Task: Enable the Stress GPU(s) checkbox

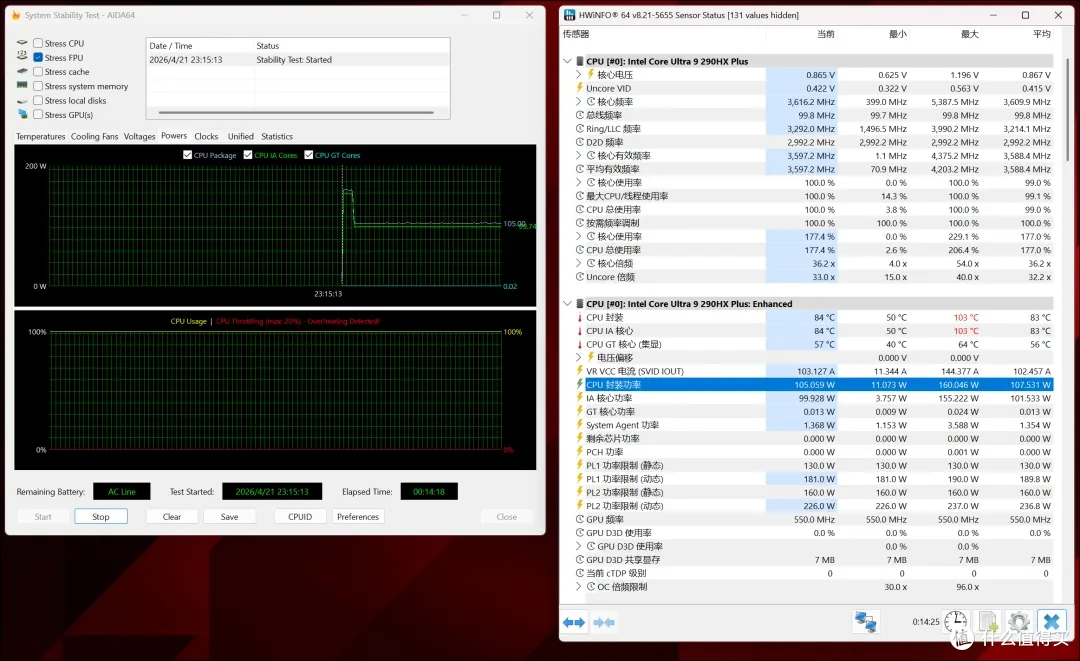Action: click(38, 114)
